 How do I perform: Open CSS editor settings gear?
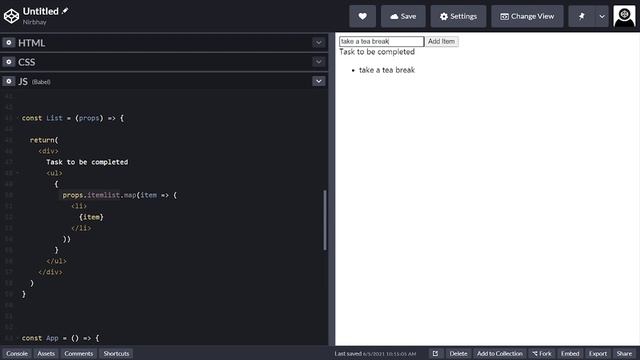[9, 62]
